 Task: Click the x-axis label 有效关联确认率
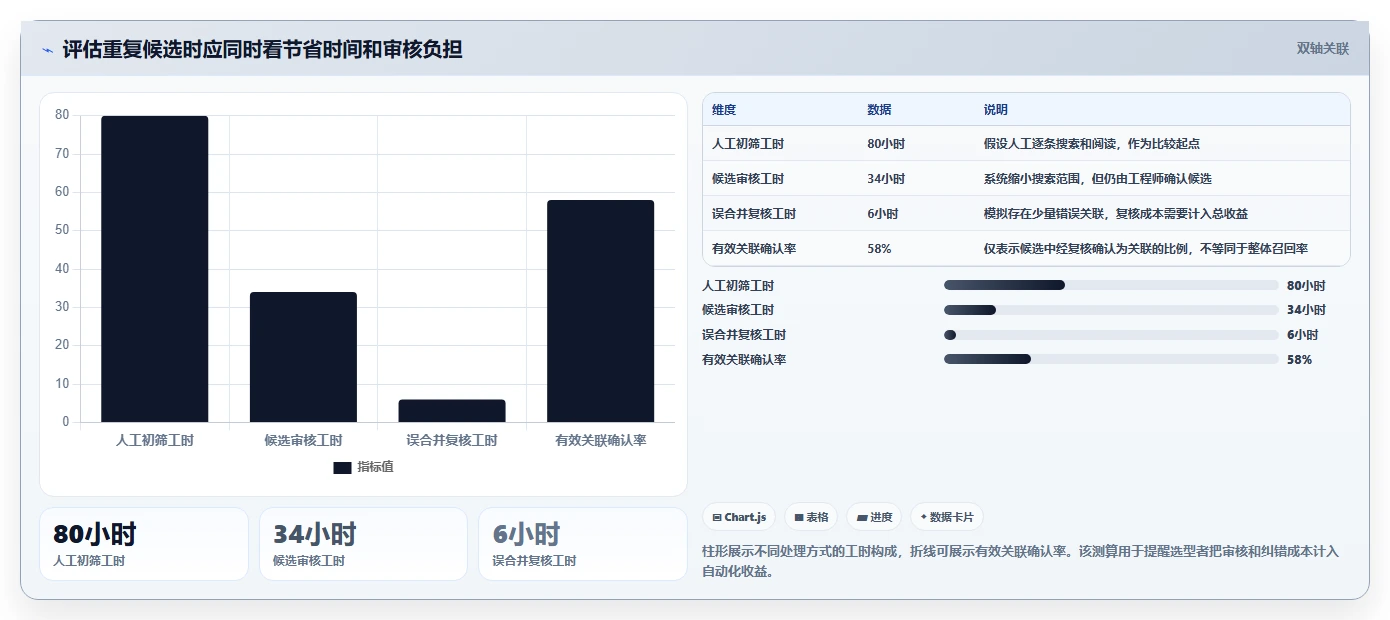tap(600, 440)
